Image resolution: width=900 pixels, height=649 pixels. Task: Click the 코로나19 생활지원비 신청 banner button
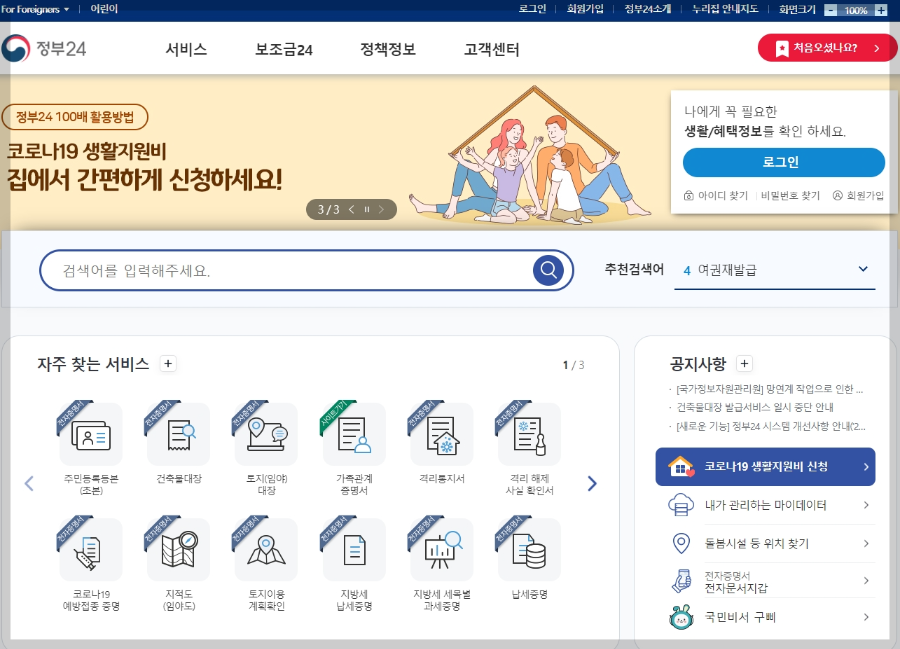pyautogui.click(x=765, y=467)
